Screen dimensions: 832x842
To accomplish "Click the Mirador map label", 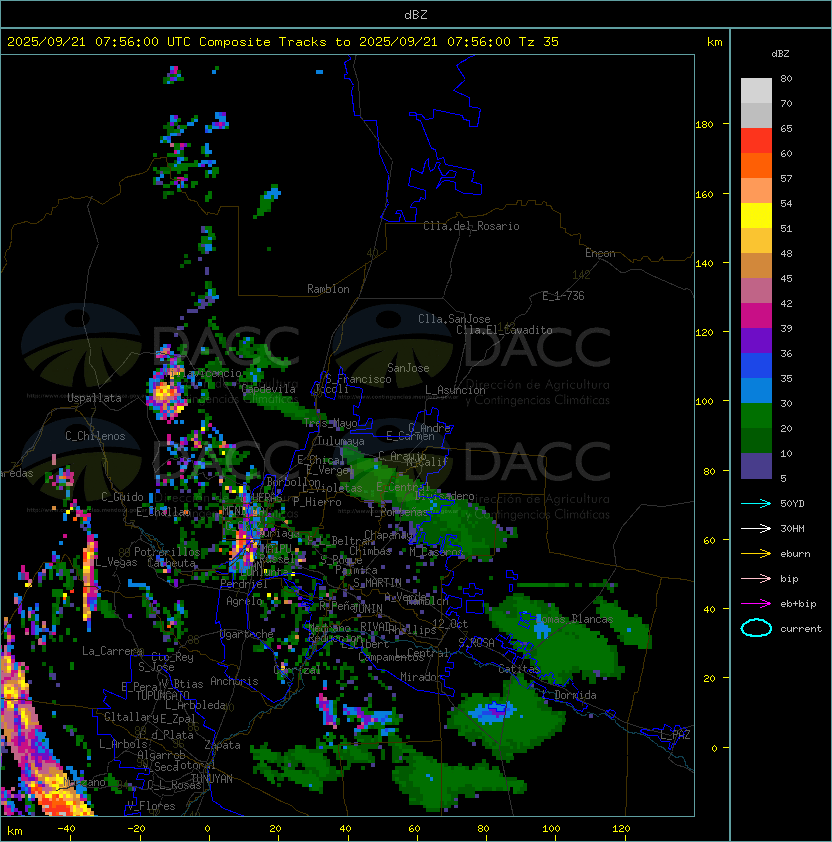I will pyautogui.click(x=422, y=677).
